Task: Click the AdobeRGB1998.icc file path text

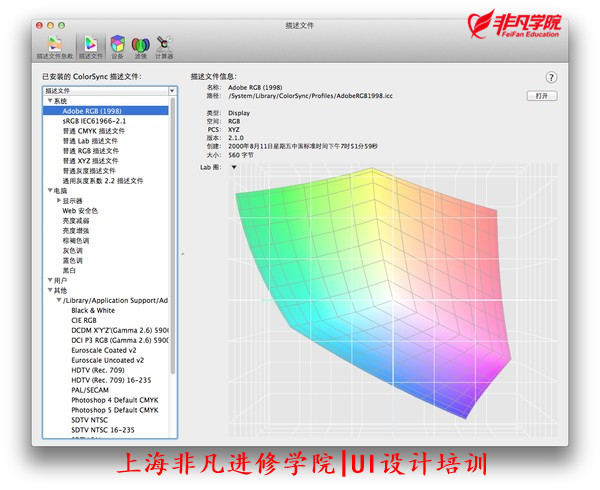Action: click(310, 96)
